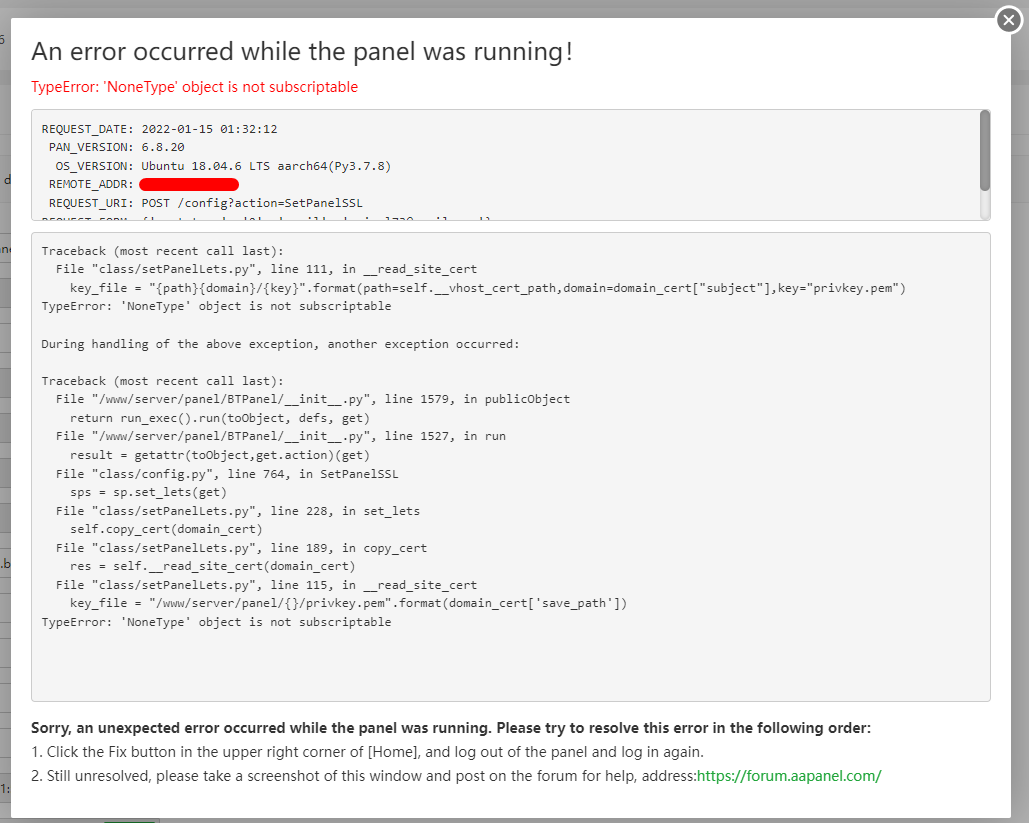Click the bold 'Sorry, an unexpected error' text
The height and width of the screenshot is (823, 1029).
point(450,728)
